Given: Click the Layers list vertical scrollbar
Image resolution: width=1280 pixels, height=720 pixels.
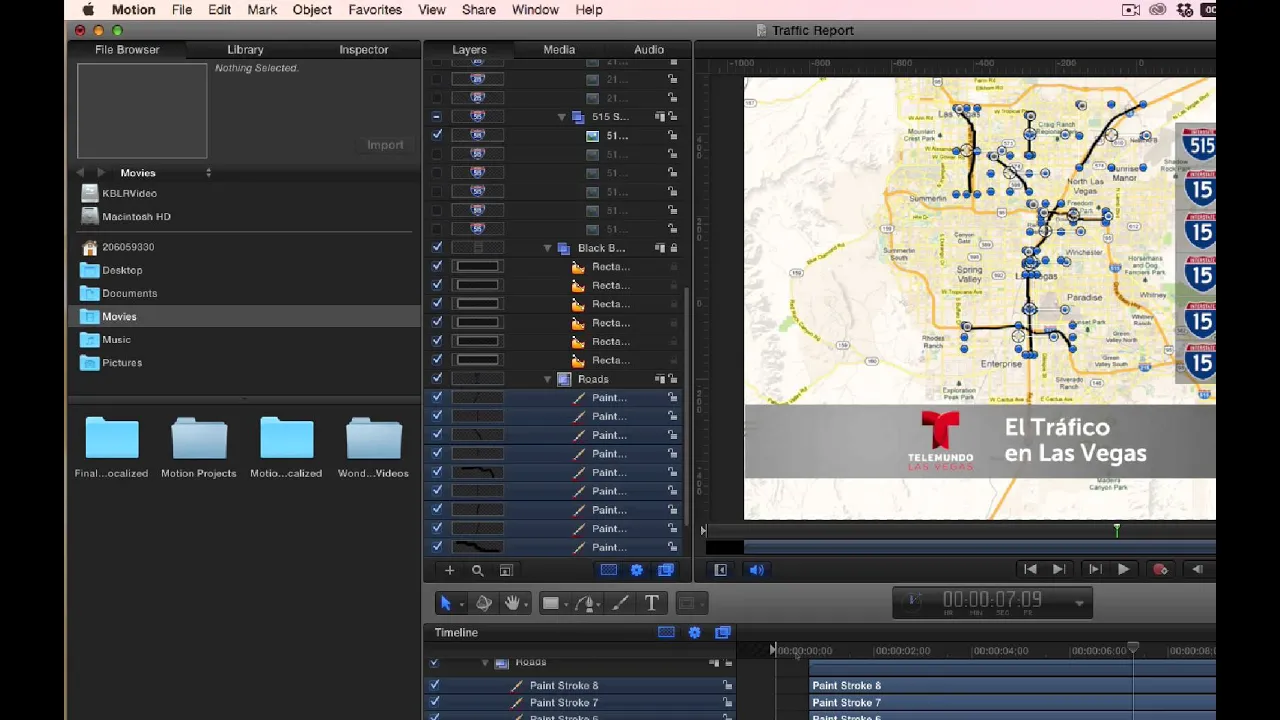Looking at the screenshot, I should click(686, 405).
